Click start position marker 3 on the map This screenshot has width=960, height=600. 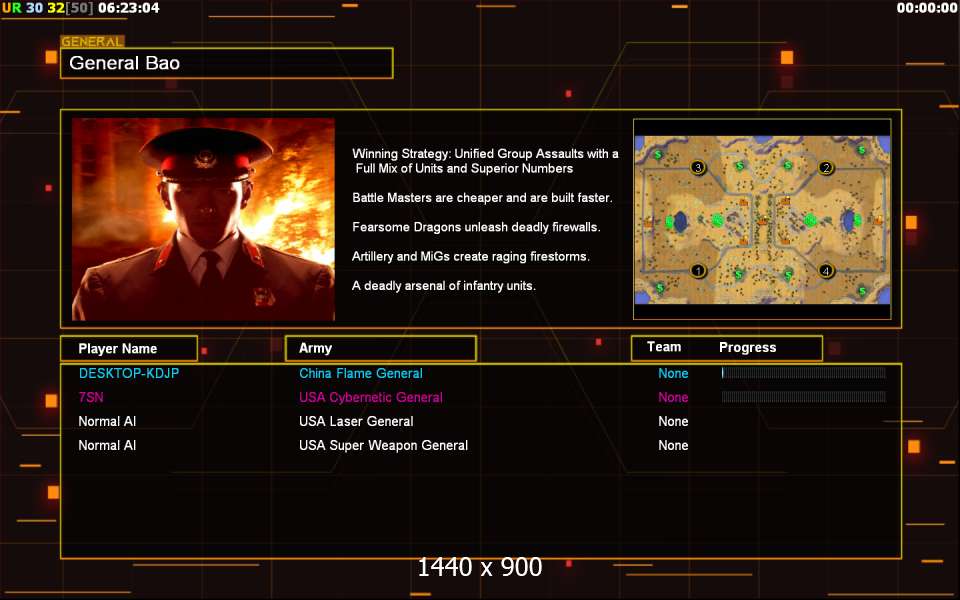point(698,167)
